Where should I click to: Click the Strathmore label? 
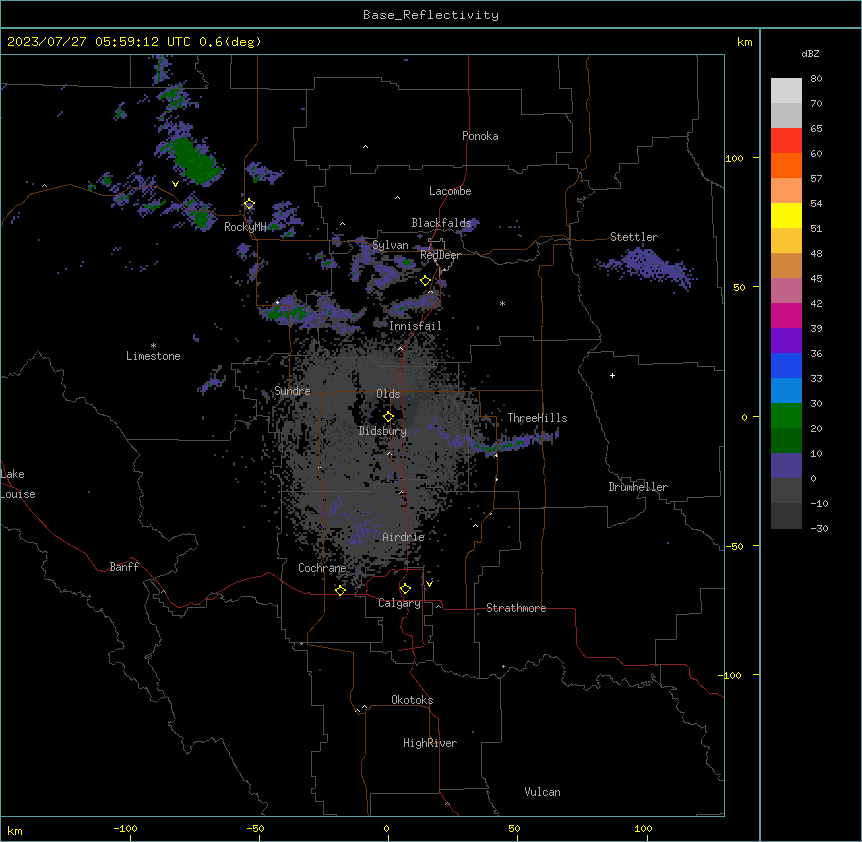[x=516, y=608]
